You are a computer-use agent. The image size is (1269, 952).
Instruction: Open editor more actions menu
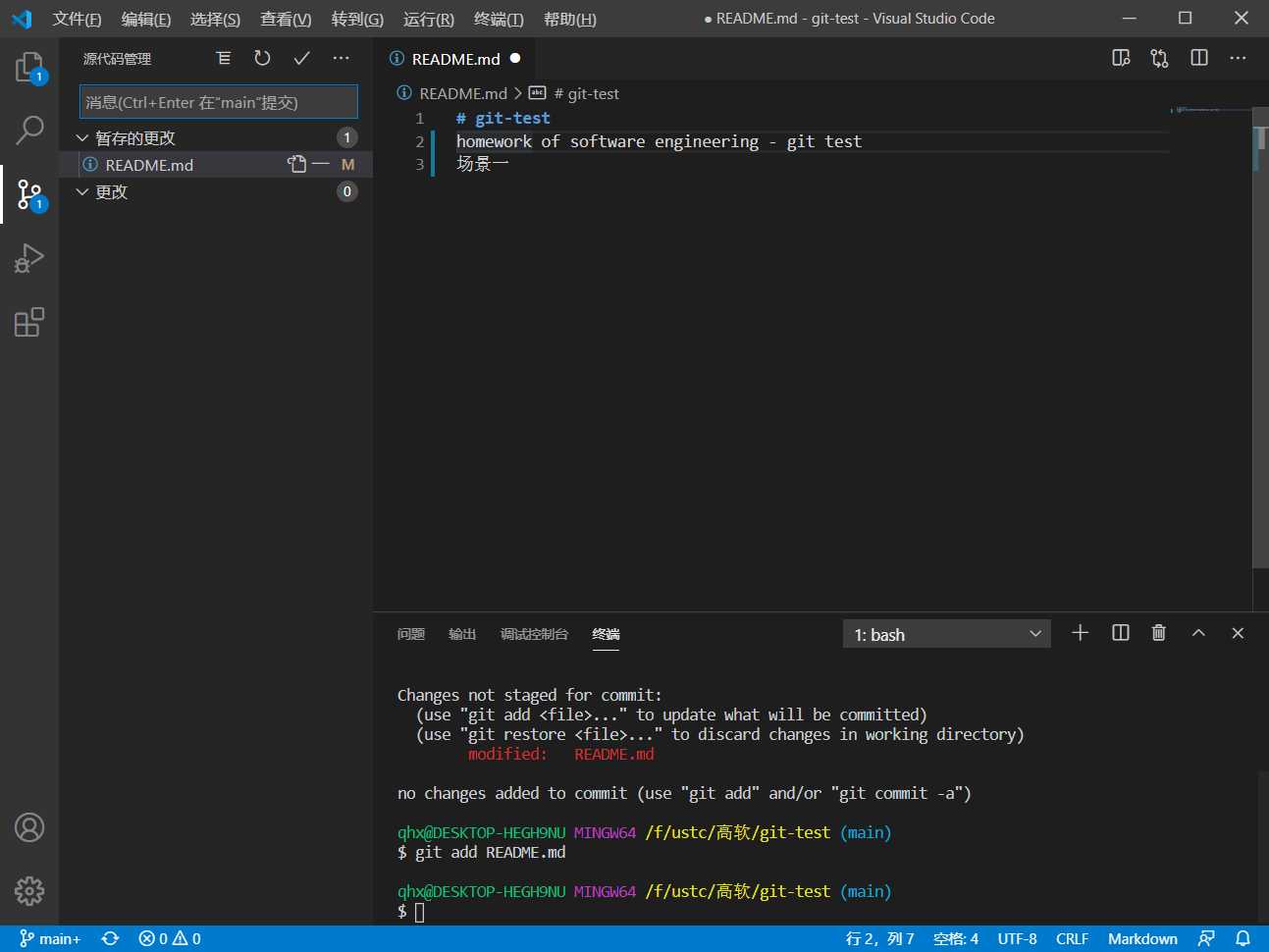[x=1238, y=58]
